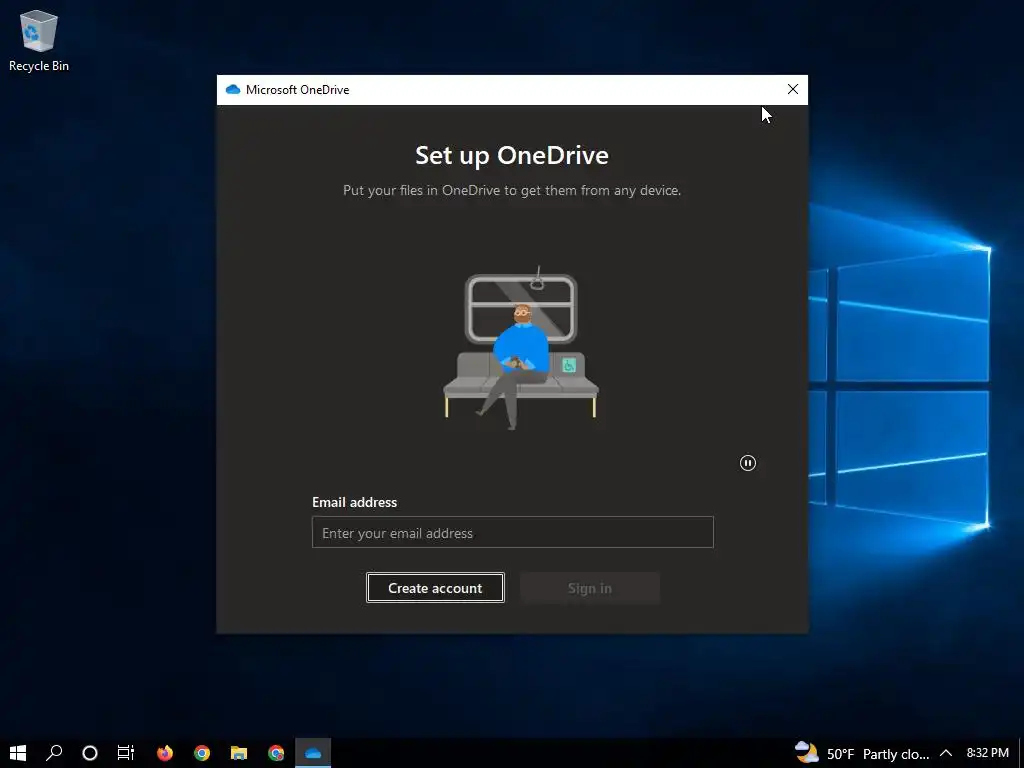Pause the OneDrive setup animation
The image size is (1024, 768).
(x=748, y=463)
